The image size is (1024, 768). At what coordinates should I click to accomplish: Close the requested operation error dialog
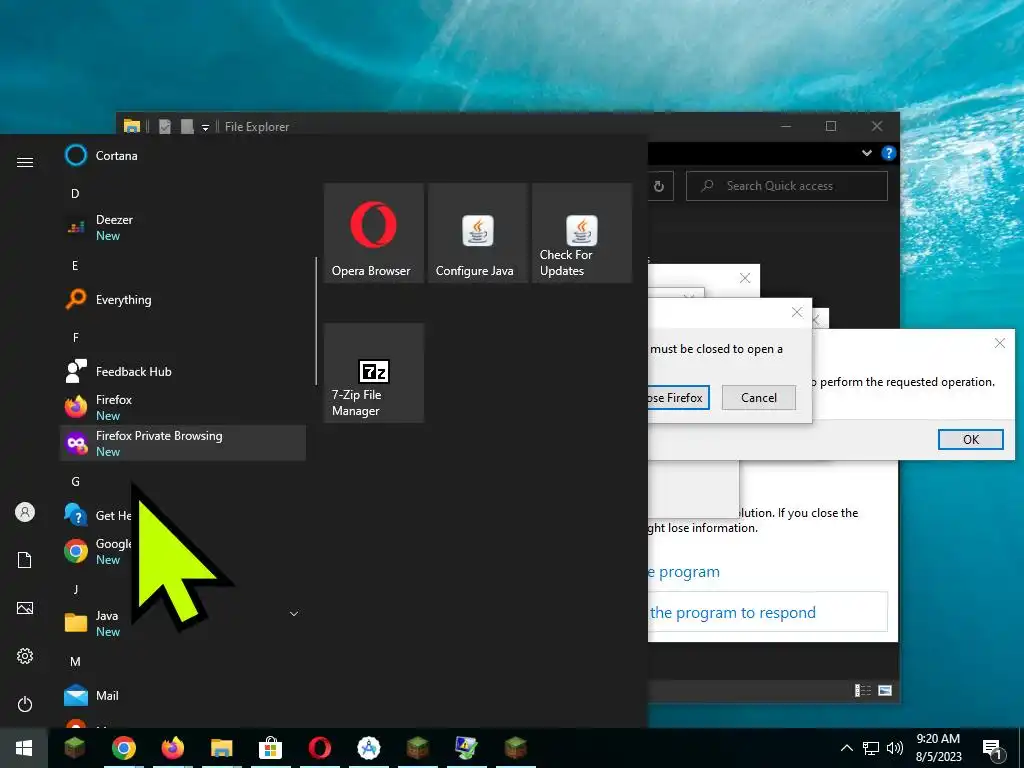pos(999,343)
